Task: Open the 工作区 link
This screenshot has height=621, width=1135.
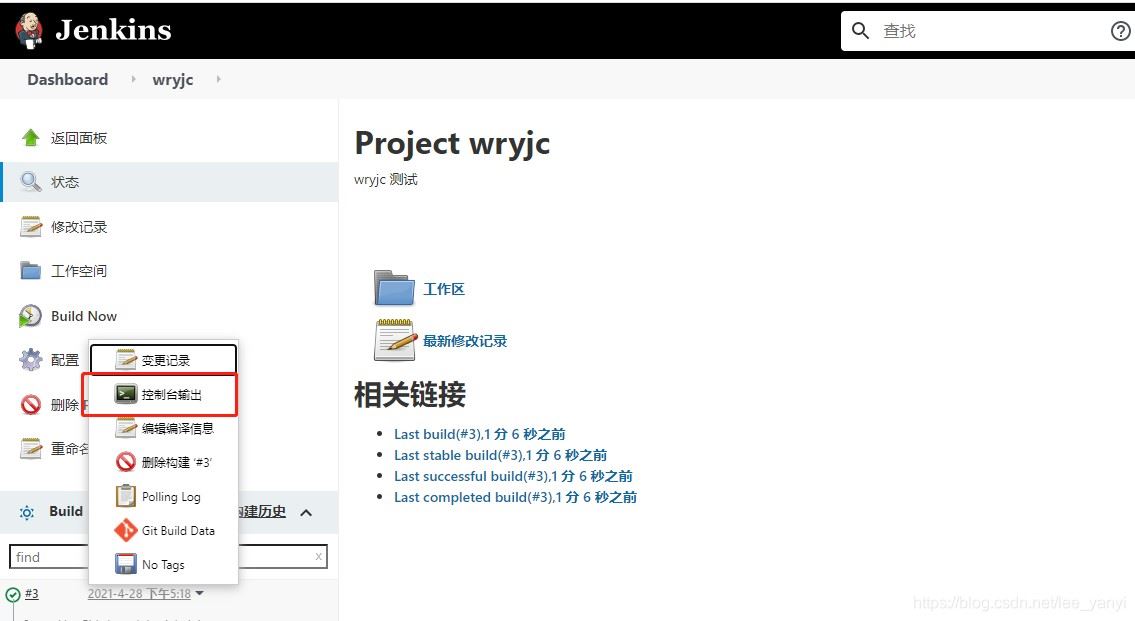Action: coord(444,289)
